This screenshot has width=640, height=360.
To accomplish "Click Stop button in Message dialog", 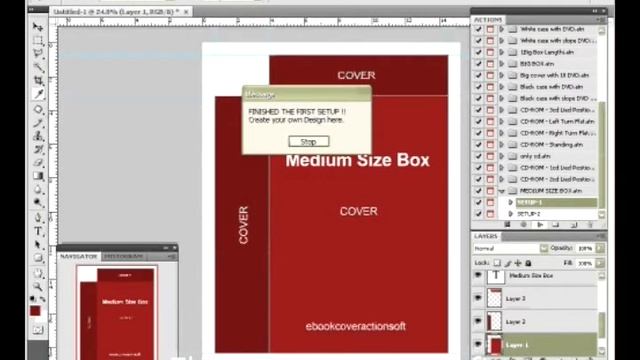I will click(309, 142).
